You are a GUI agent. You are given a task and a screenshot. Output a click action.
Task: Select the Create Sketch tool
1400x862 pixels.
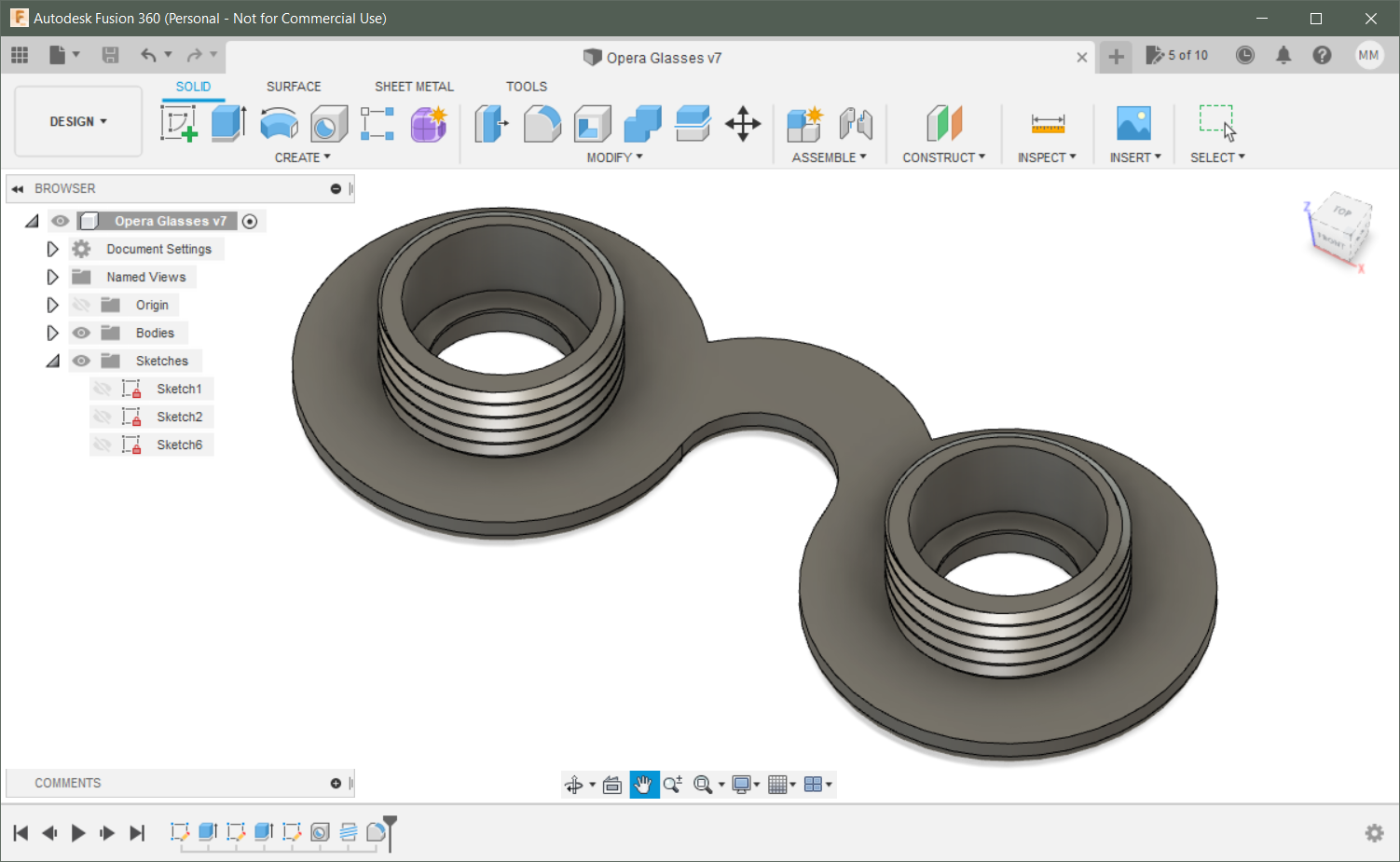pyautogui.click(x=178, y=123)
